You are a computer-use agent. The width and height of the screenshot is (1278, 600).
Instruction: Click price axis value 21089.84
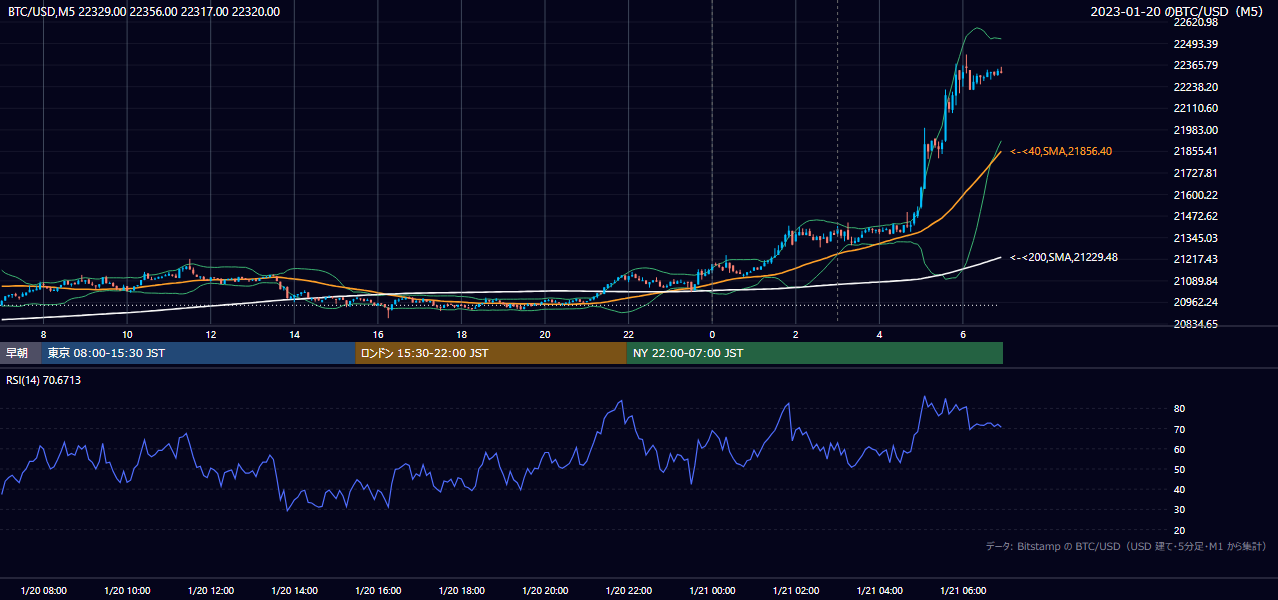pos(1195,281)
